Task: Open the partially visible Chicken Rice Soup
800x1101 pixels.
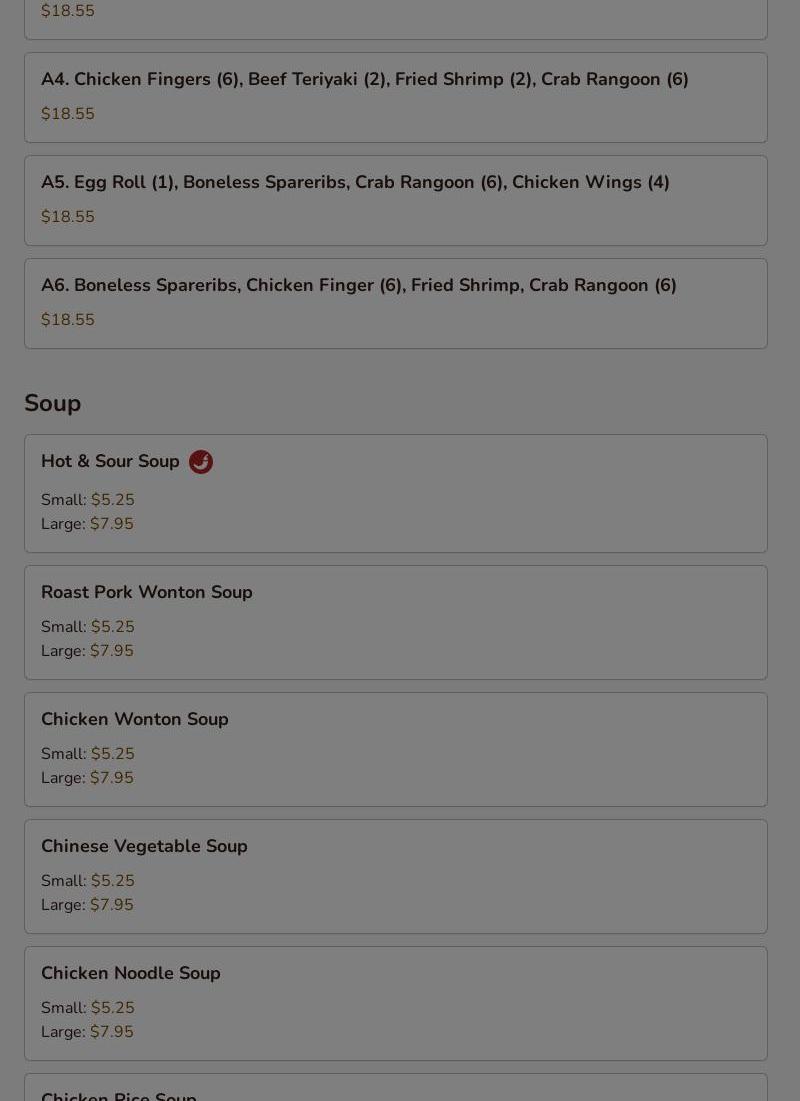Action: 395,1088
